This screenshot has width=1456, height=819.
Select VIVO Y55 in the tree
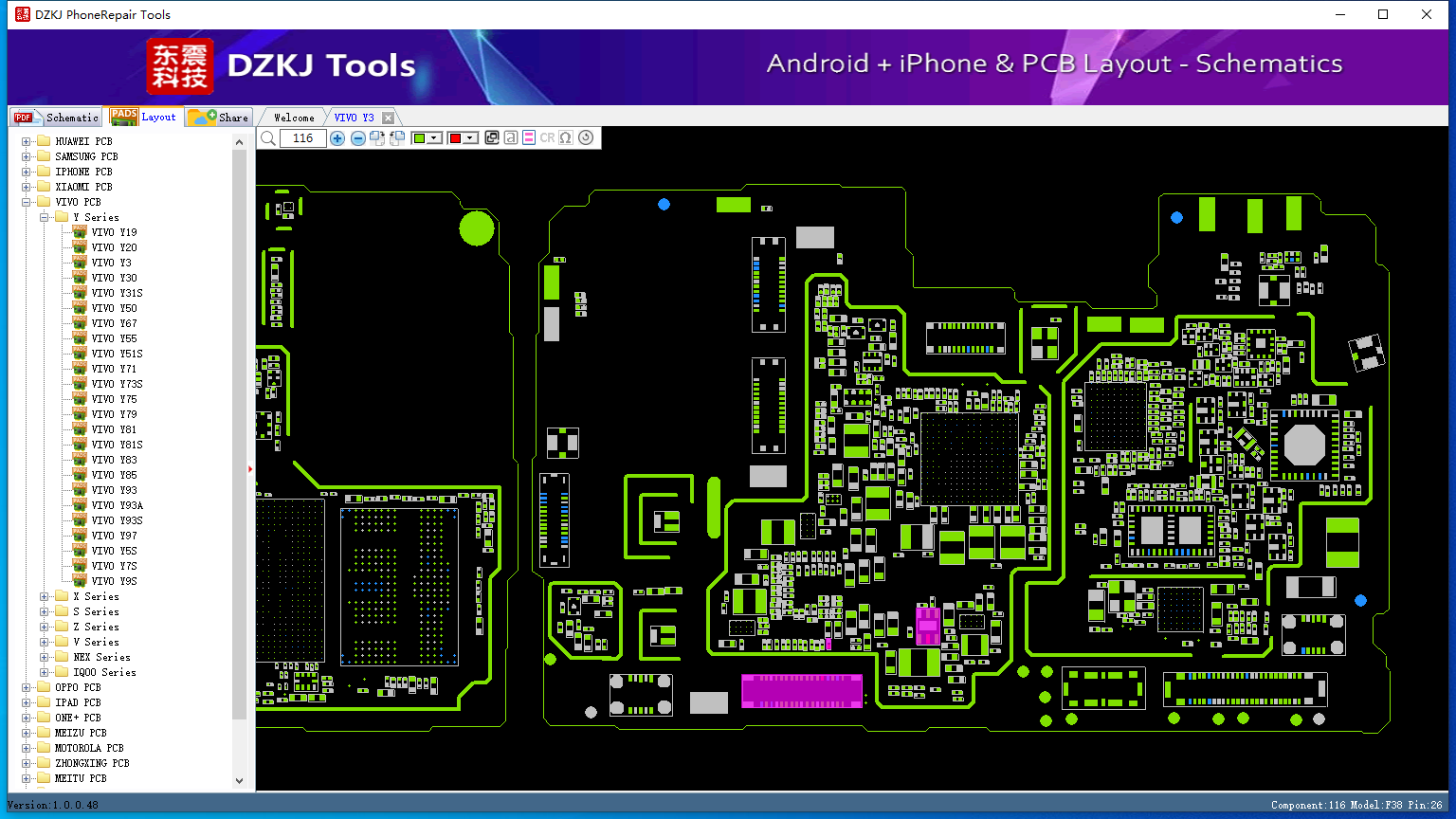(114, 338)
